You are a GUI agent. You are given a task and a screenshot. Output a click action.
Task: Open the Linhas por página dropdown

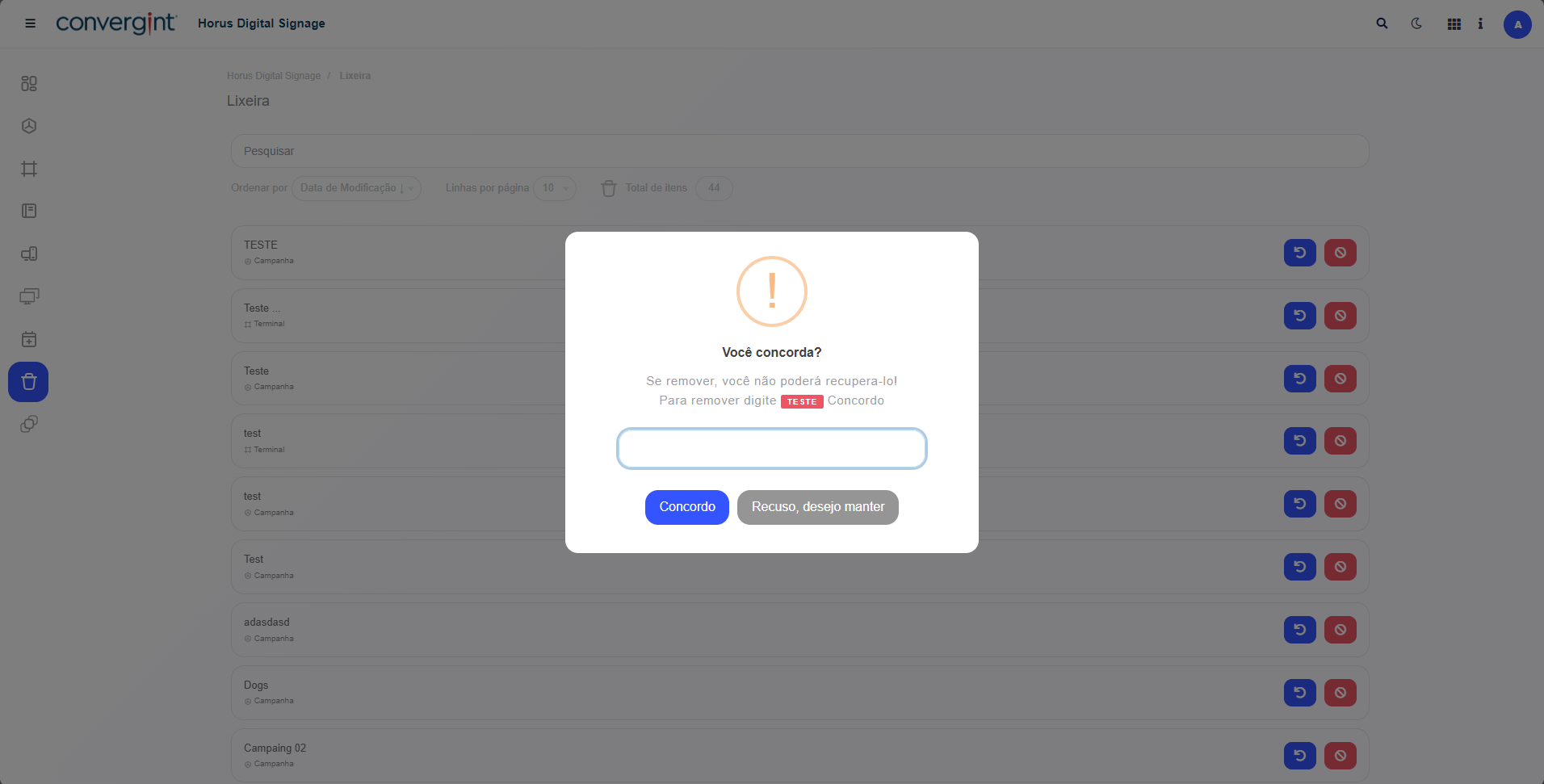pyautogui.click(x=554, y=188)
